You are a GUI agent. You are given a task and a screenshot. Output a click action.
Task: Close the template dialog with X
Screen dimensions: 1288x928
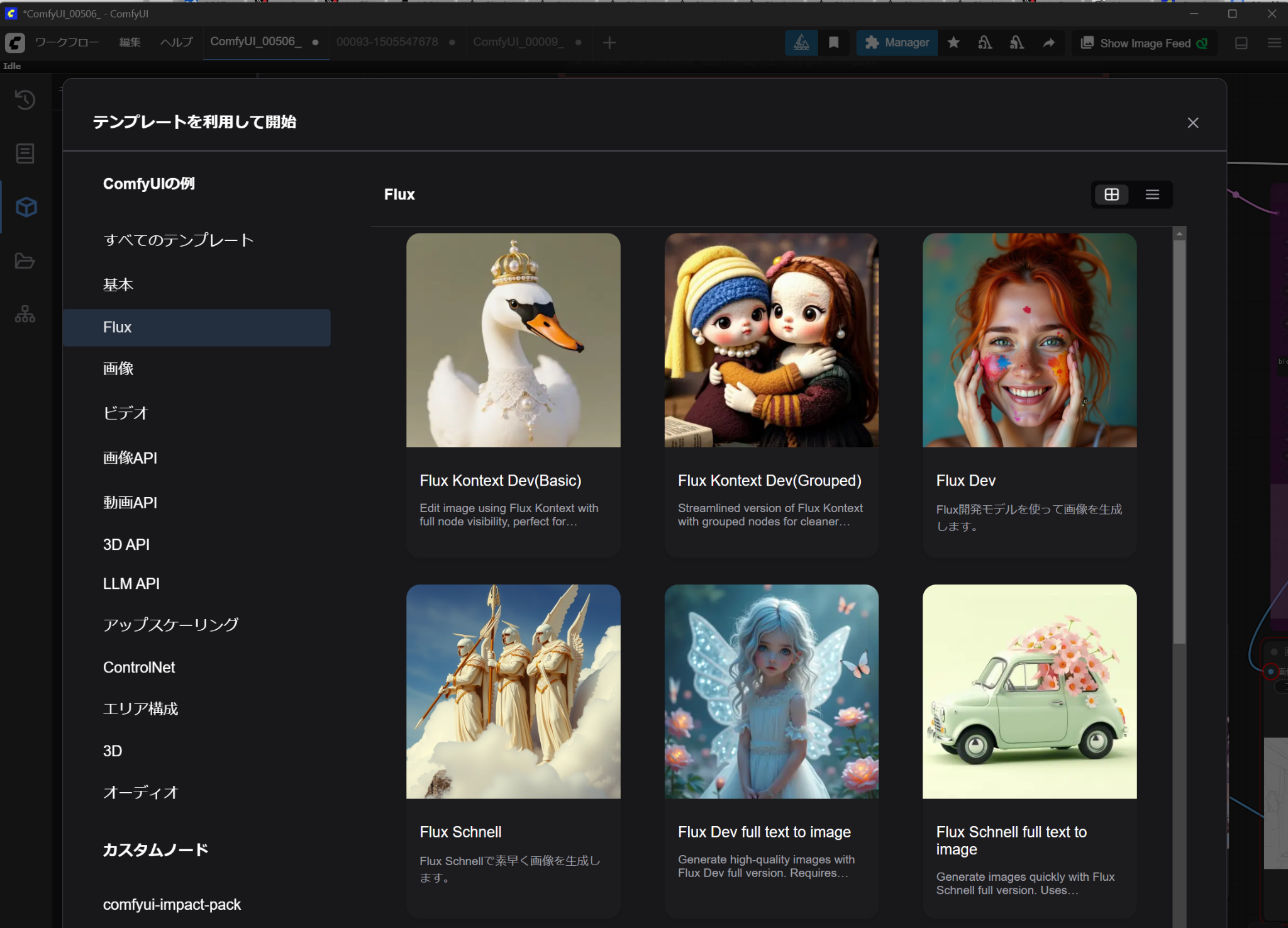click(x=1192, y=123)
